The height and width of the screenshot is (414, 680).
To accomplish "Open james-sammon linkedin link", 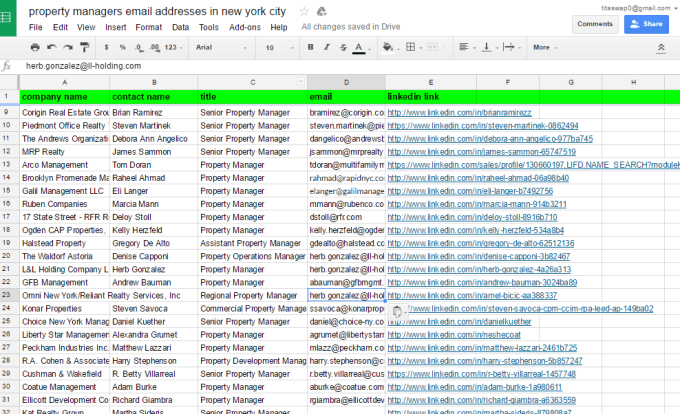I will (x=481, y=152).
